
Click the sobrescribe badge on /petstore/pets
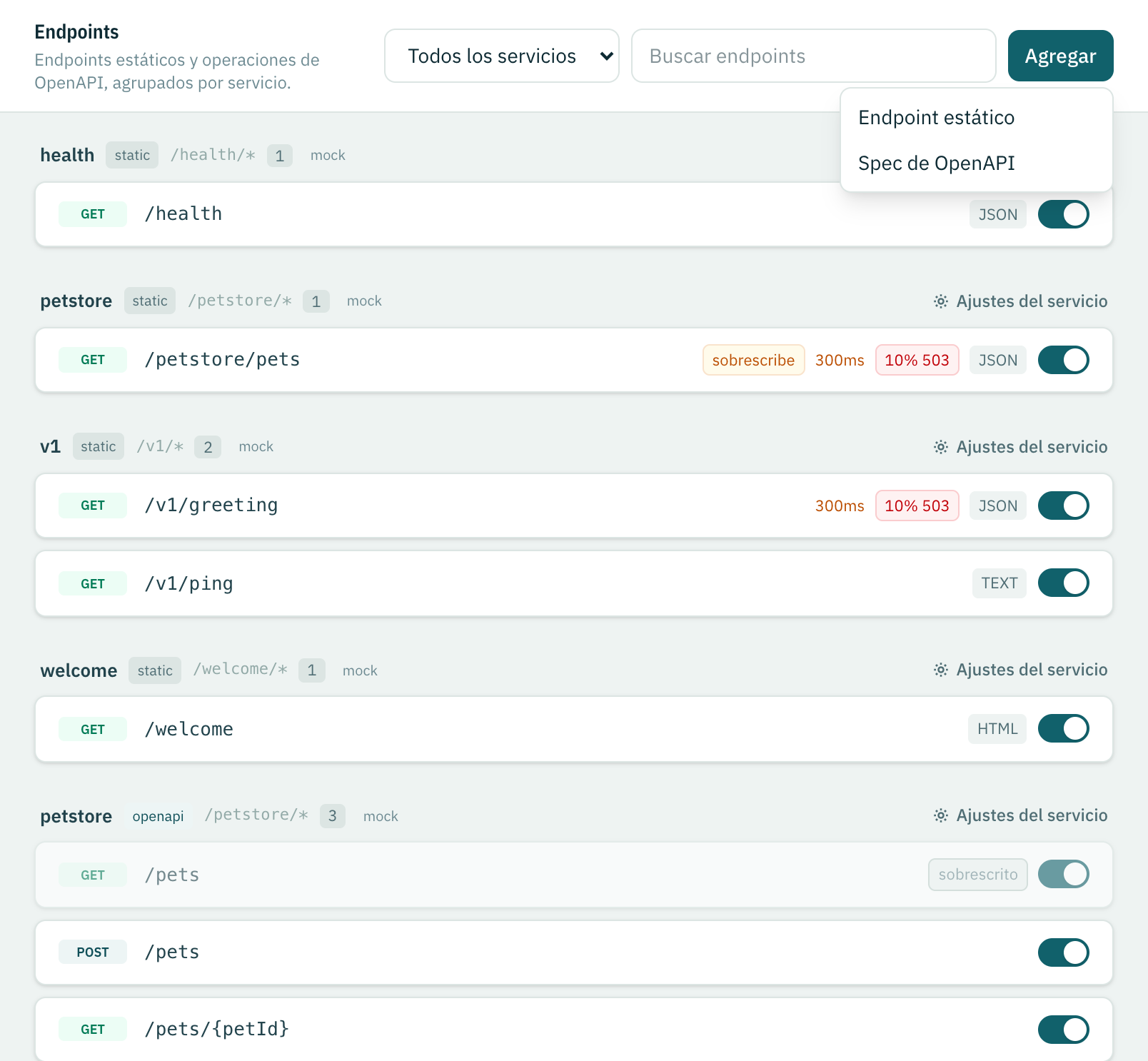pyautogui.click(x=753, y=360)
